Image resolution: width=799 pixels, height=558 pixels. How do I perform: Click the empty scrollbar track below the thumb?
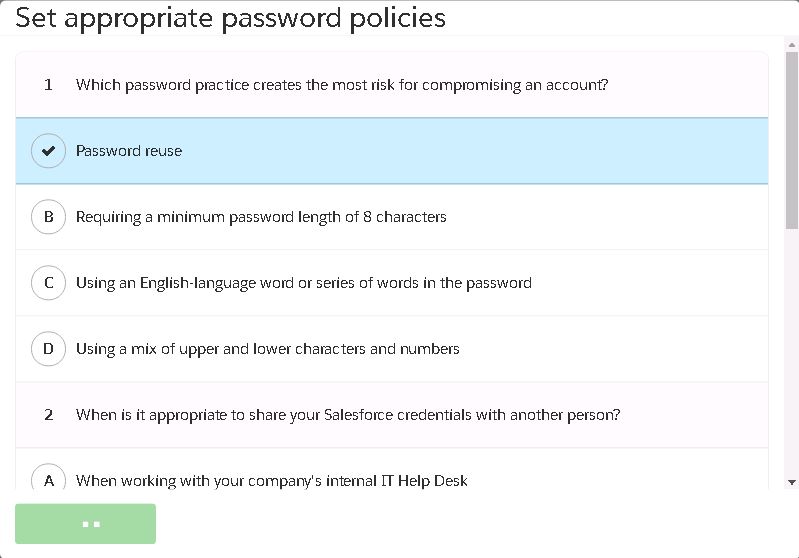pos(792,350)
